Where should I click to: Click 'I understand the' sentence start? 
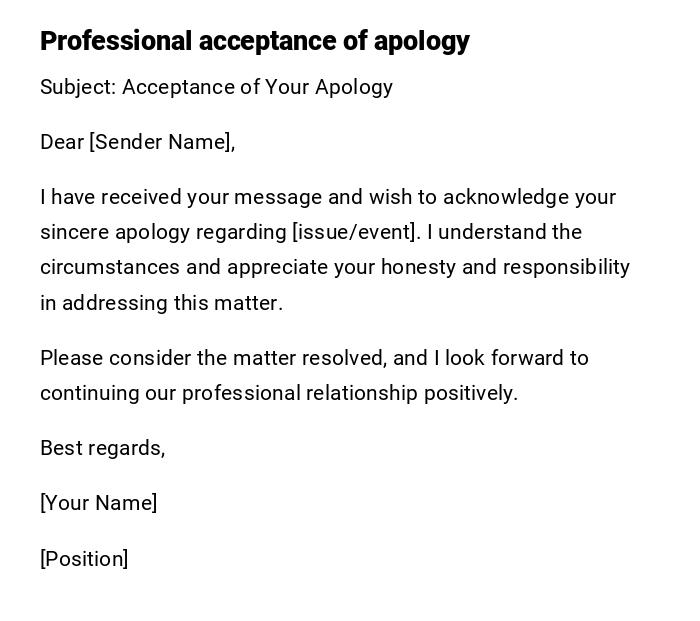(510, 232)
